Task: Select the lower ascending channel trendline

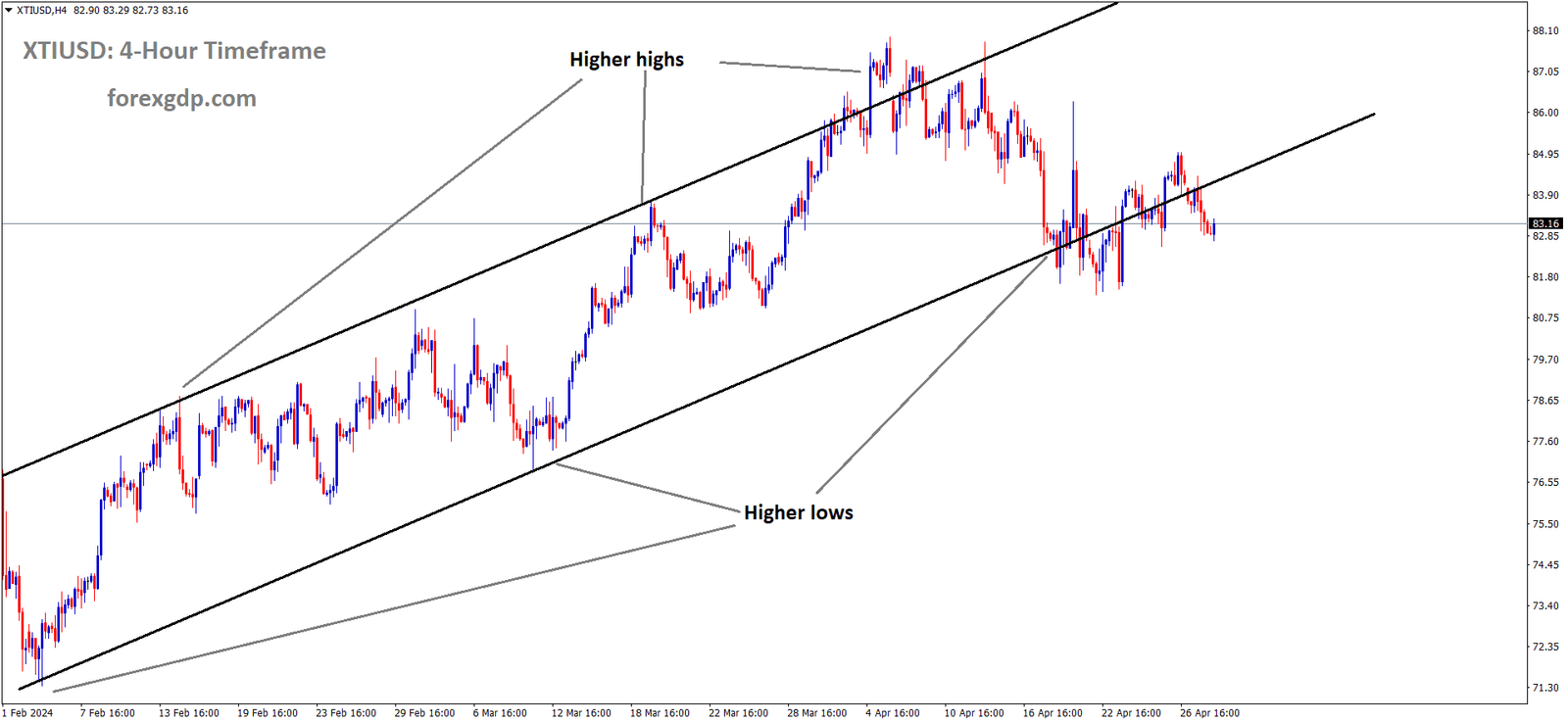Action: pos(696,402)
